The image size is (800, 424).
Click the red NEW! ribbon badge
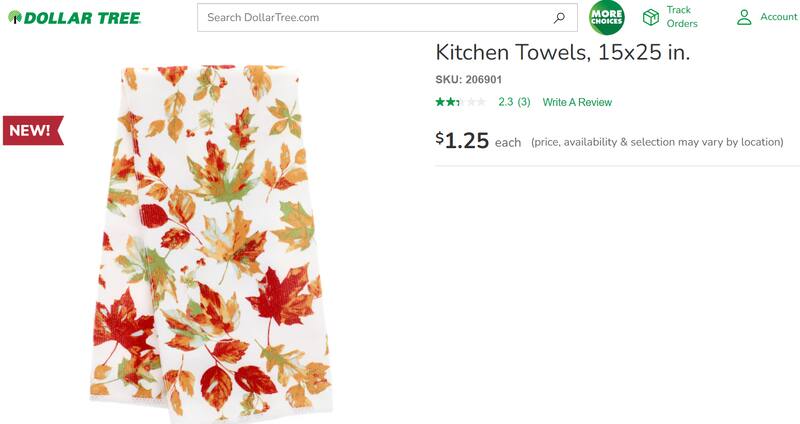[32, 130]
